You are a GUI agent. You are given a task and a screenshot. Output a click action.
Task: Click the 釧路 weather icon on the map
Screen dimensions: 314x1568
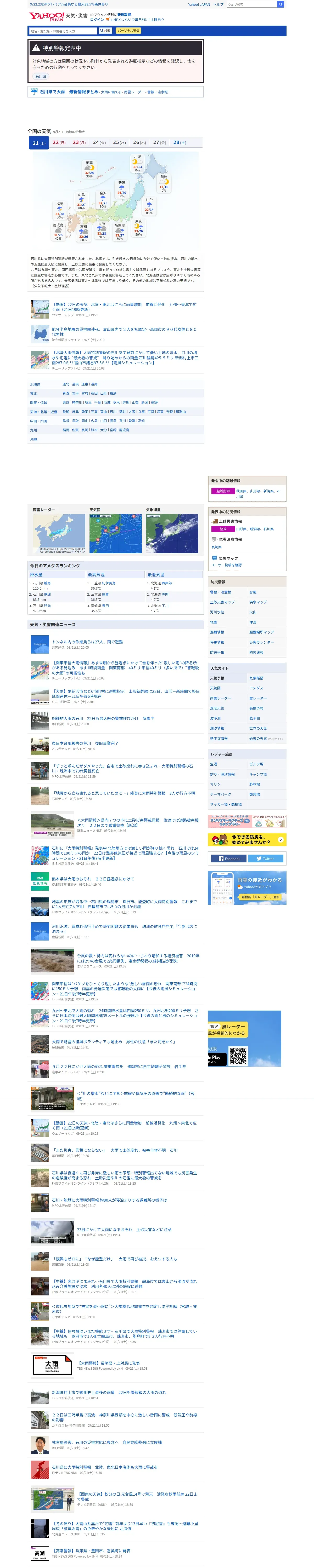coord(164,182)
